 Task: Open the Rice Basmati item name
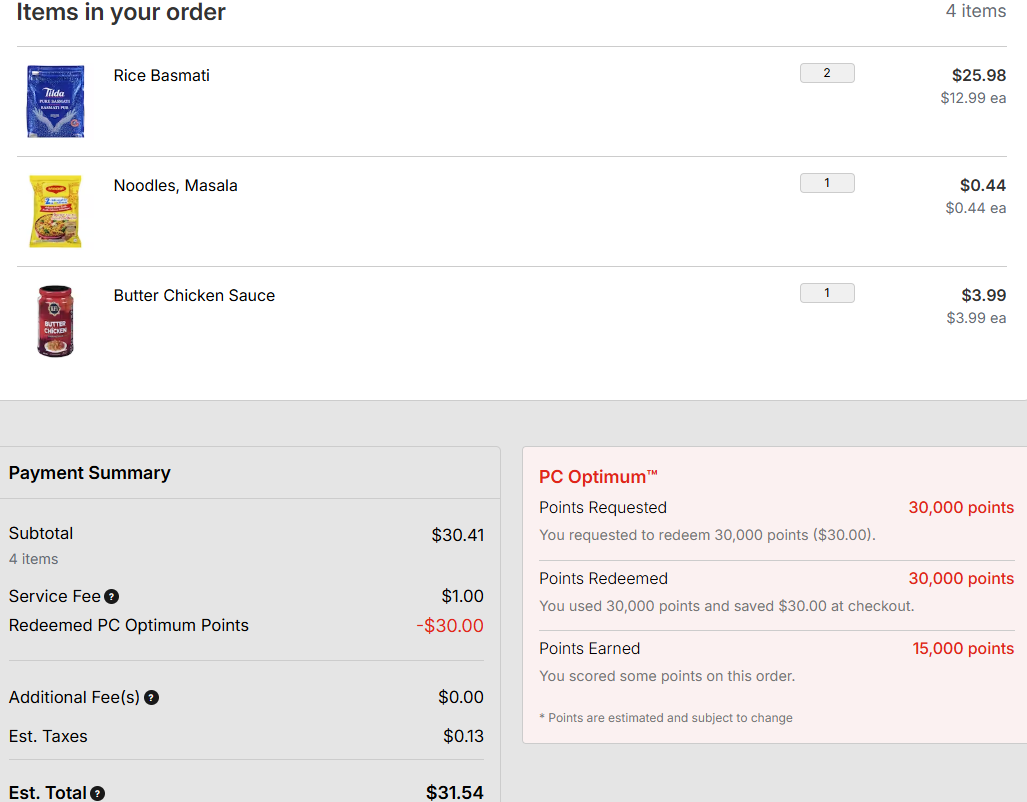(x=161, y=76)
